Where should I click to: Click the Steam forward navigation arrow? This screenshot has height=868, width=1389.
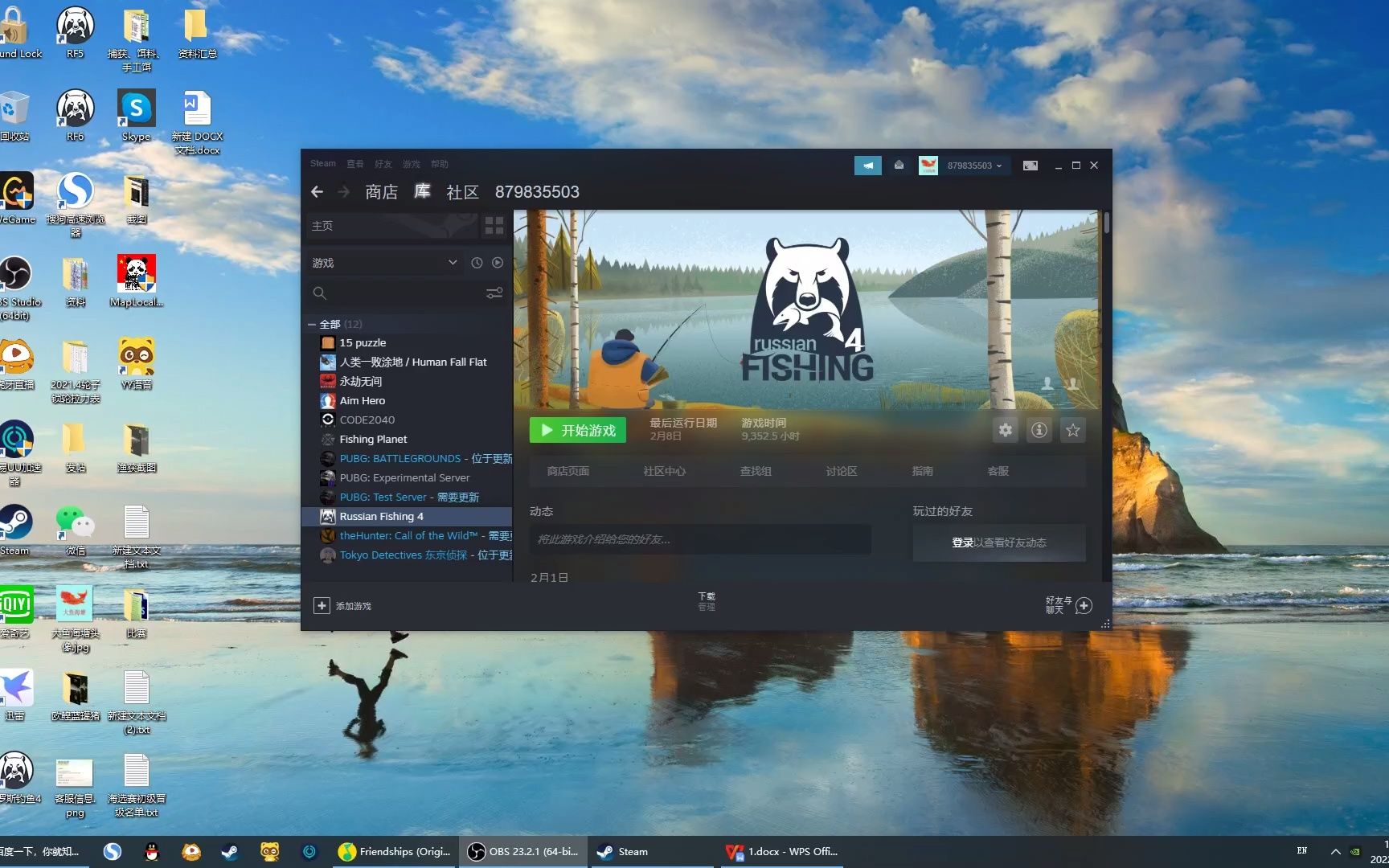pos(344,192)
